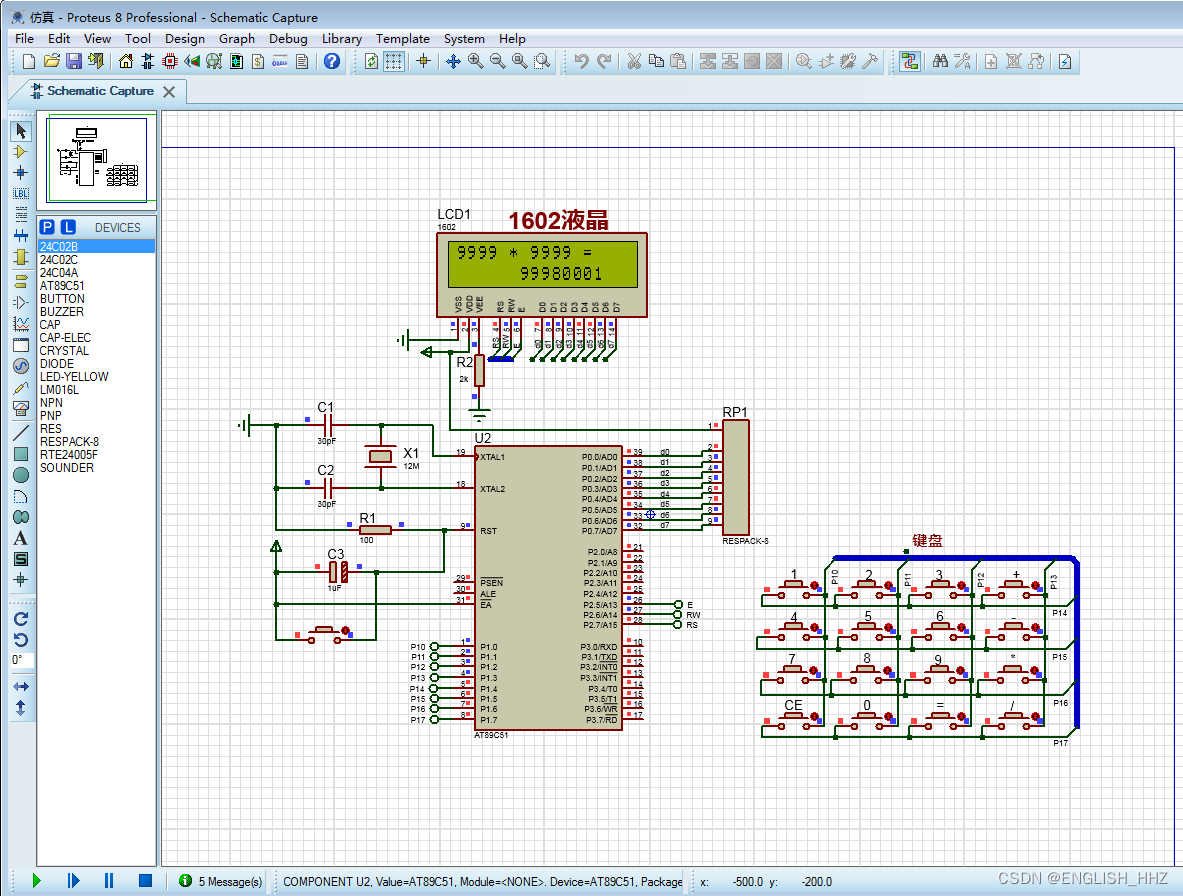The width and height of the screenshot is (1183, 896).
Task: Select the Wire Label mode tool
Action: 21,194
